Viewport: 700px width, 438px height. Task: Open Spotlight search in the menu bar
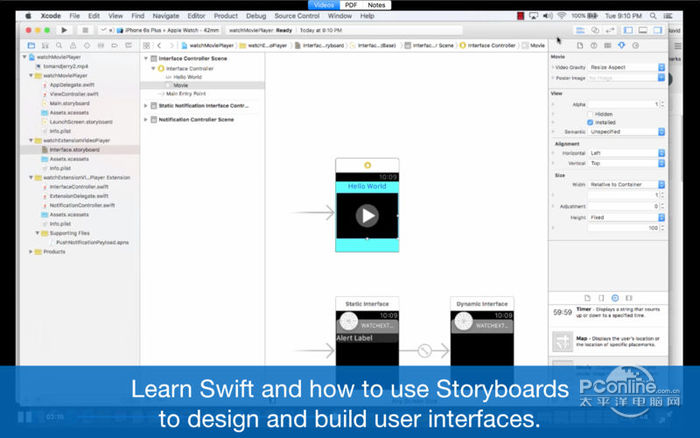tap(653, 16)
